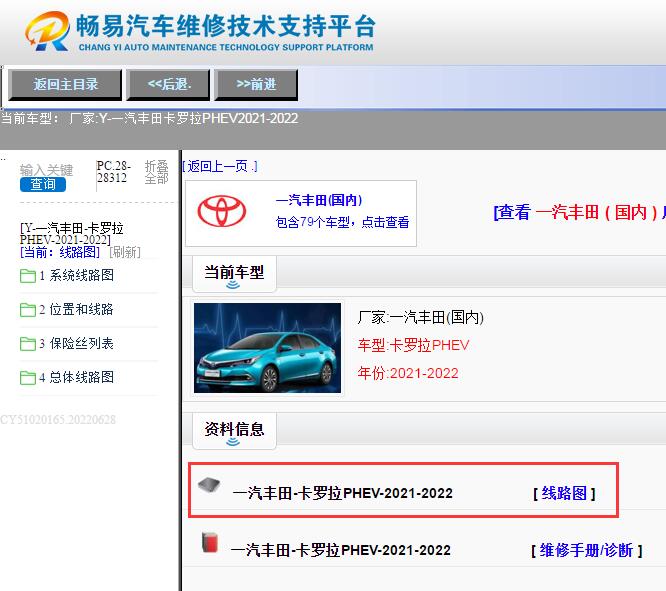Expand 3 保险丝列表 tree item
The image size is (666, 591).
(76, 343)
